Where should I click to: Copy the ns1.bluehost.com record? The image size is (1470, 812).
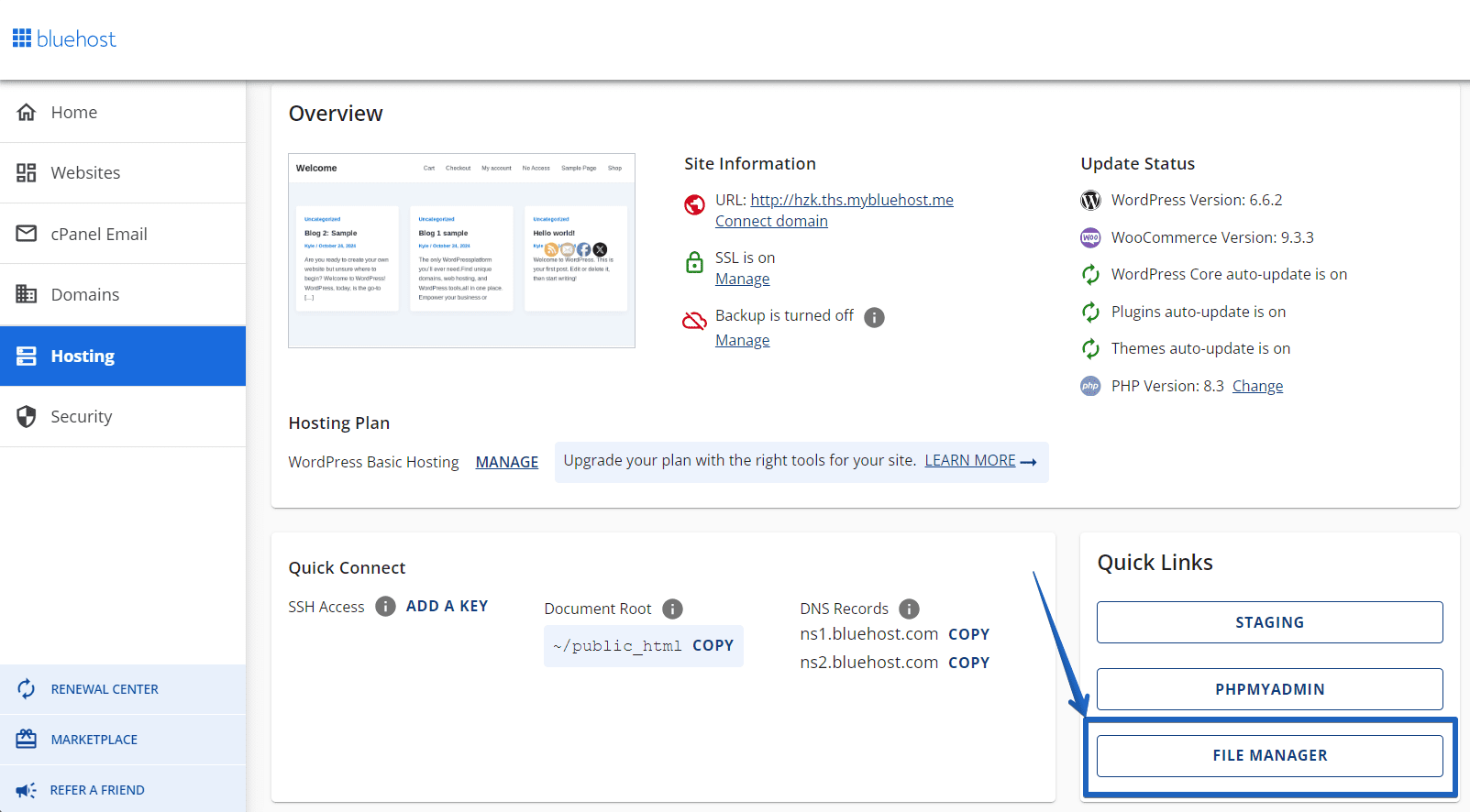(968, 634)
